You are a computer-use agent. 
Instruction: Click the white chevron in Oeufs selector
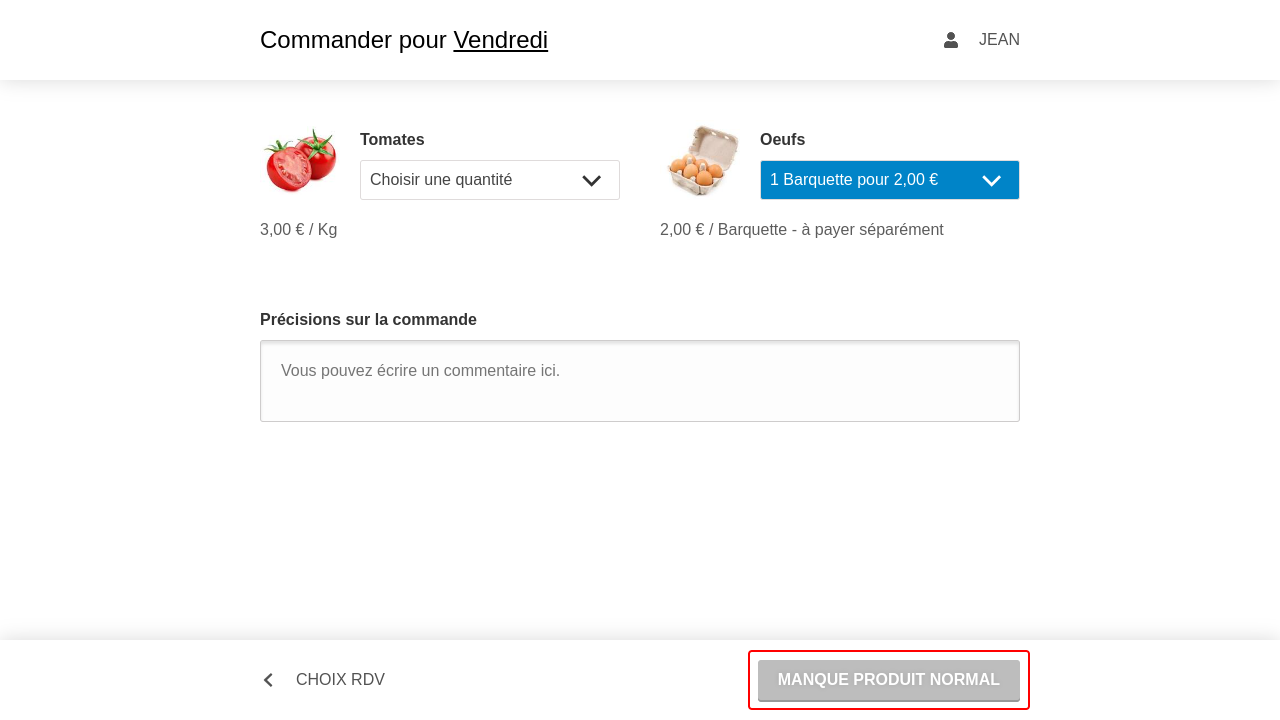(x=992, y=181)
